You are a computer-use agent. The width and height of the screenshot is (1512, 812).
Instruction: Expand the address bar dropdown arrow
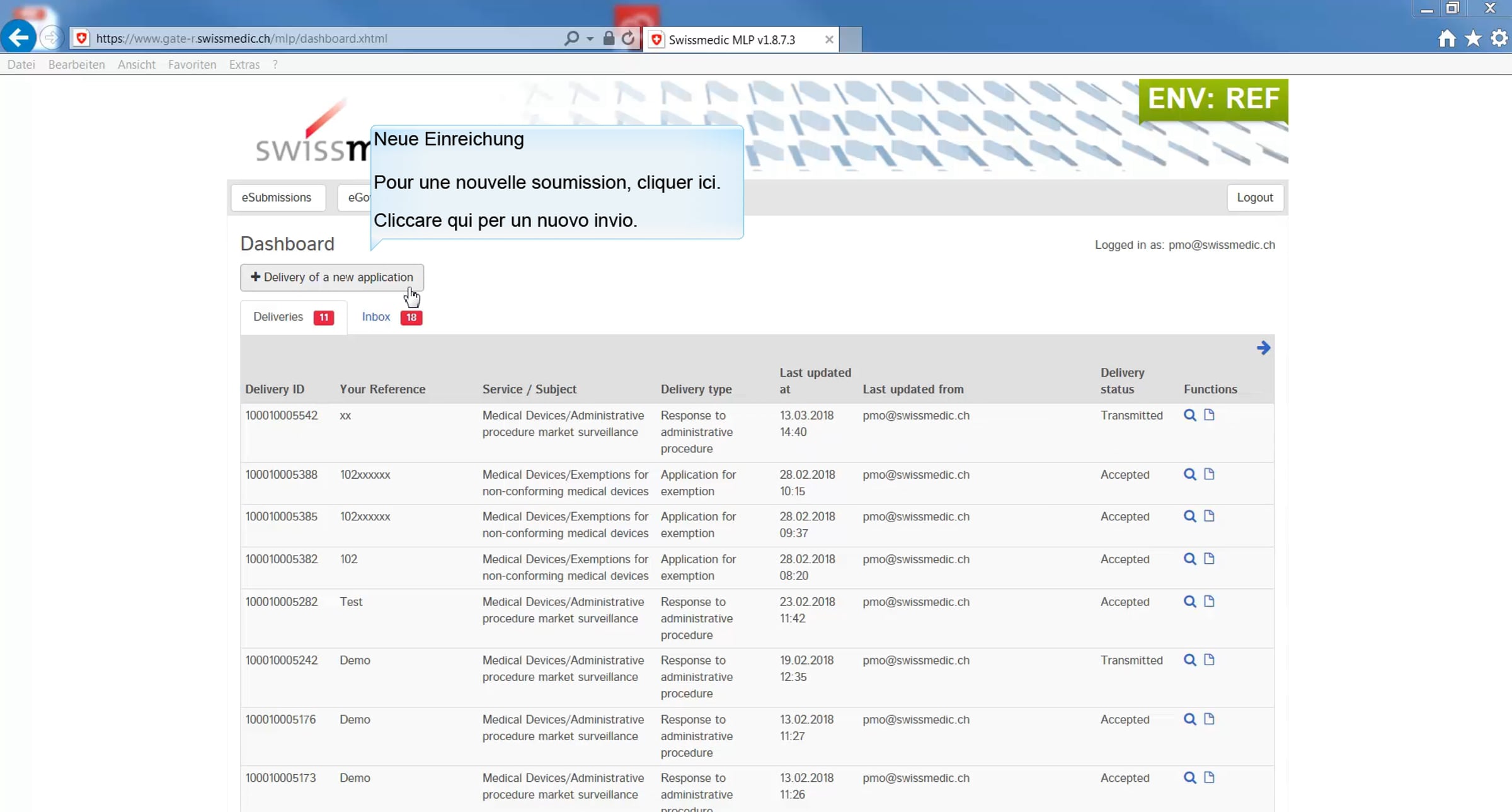[590, 39]
